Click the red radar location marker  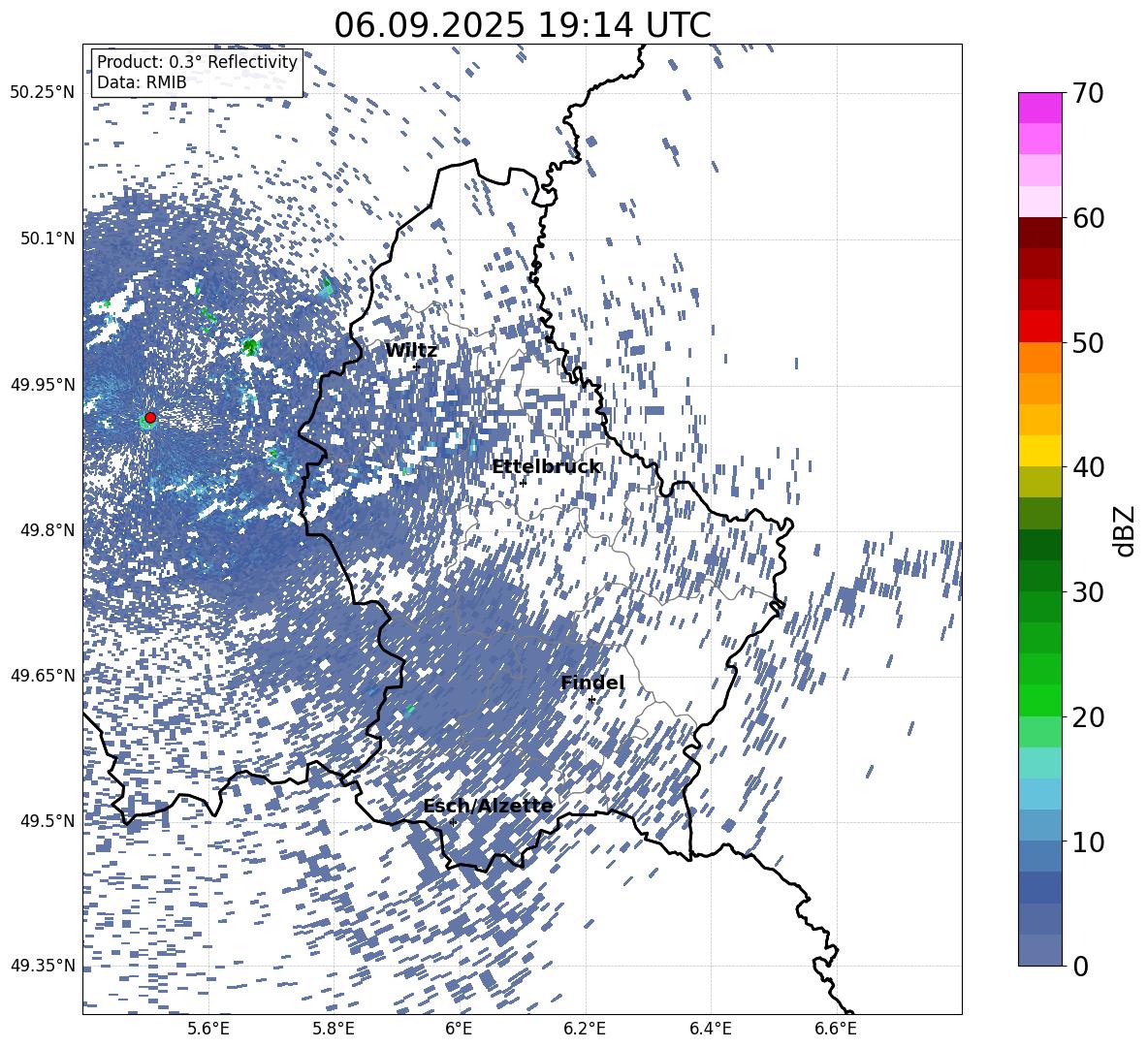pos(150,417)
